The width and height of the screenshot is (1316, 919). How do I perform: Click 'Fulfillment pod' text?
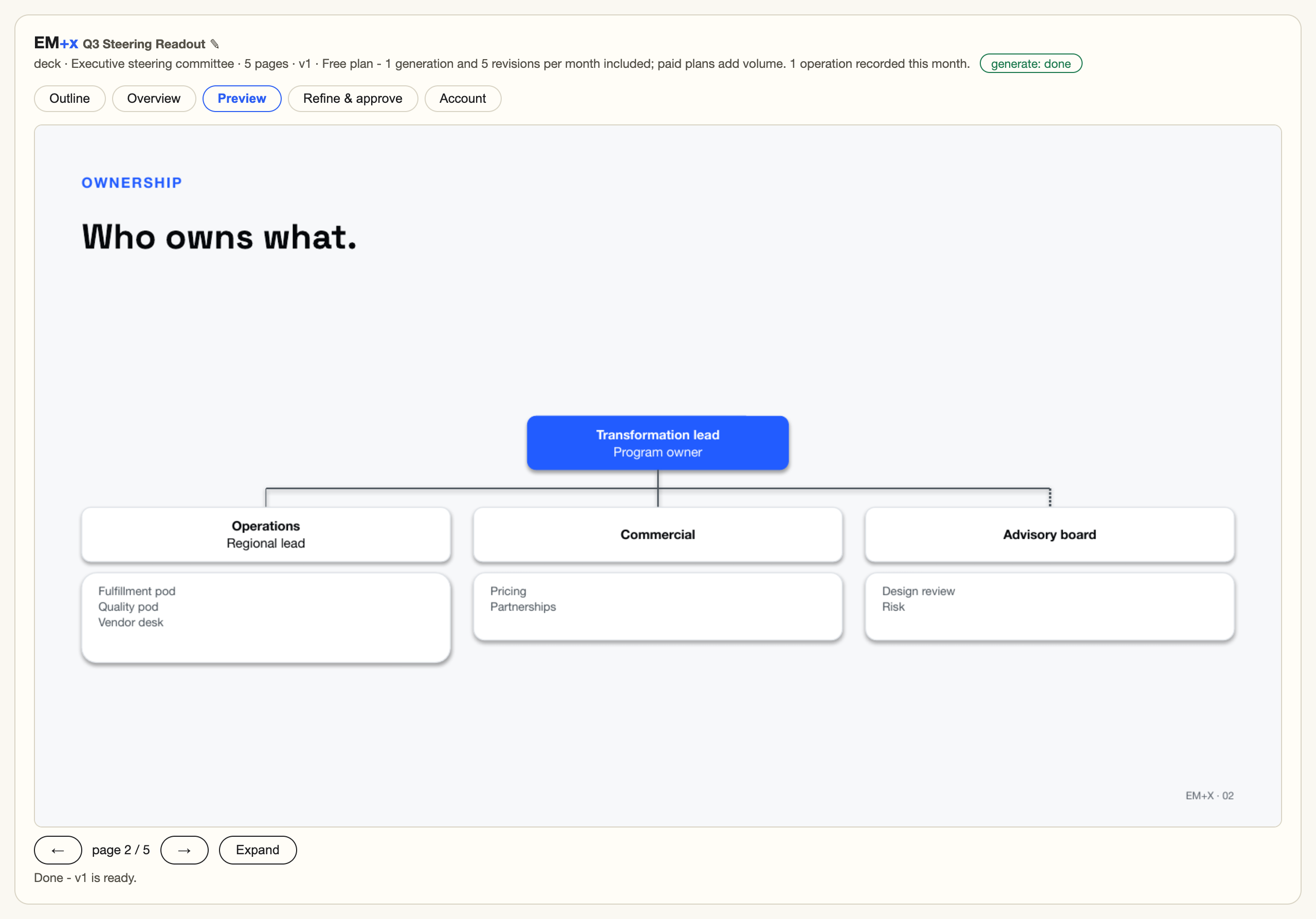tap(137, 591)
